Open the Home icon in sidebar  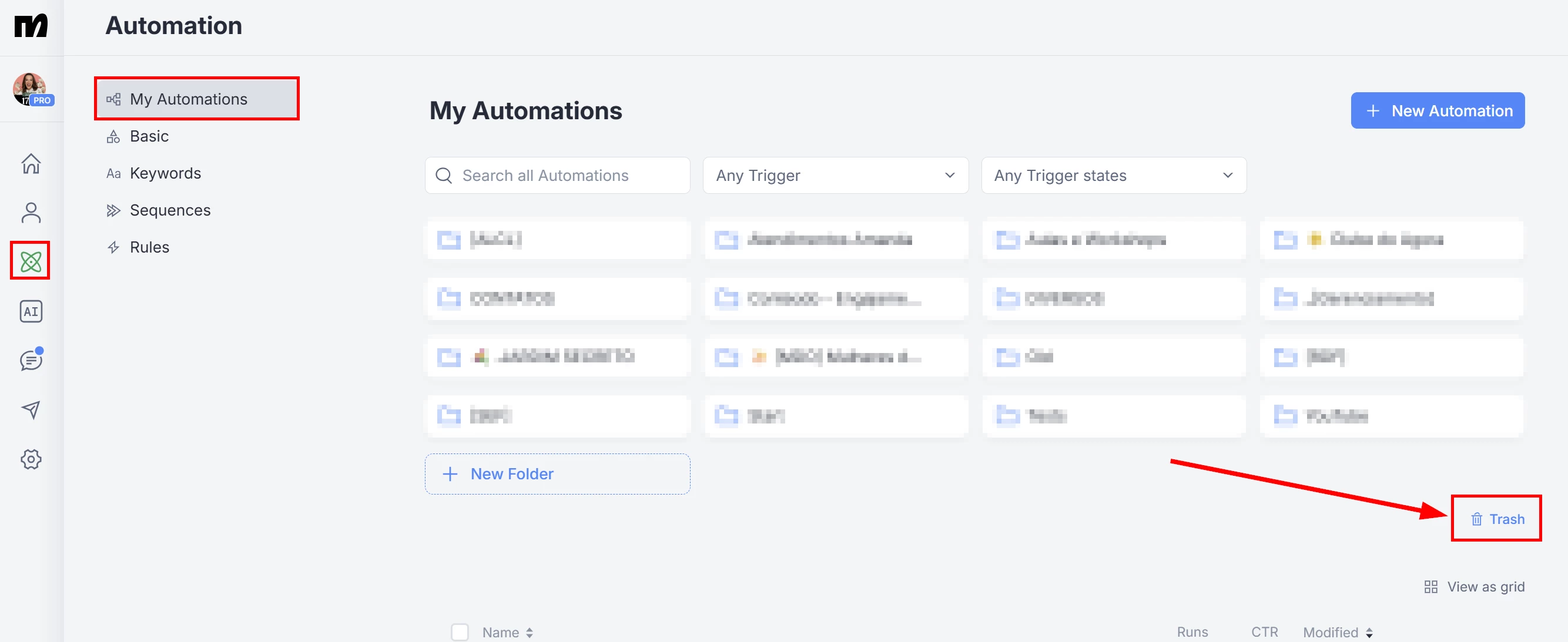click(31, 163)
